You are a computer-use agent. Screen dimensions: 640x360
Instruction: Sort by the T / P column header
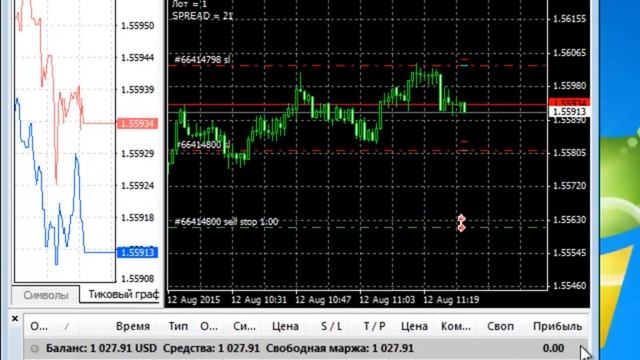point(374,327)
